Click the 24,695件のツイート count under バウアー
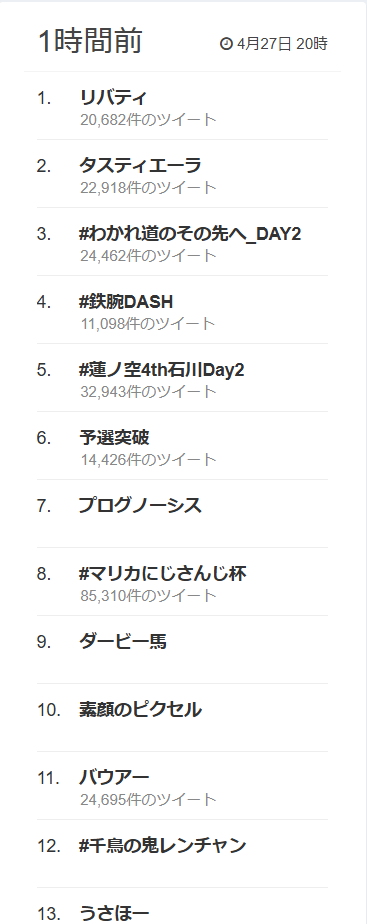This screenshot has width=367, height=924. click(149, 800)
